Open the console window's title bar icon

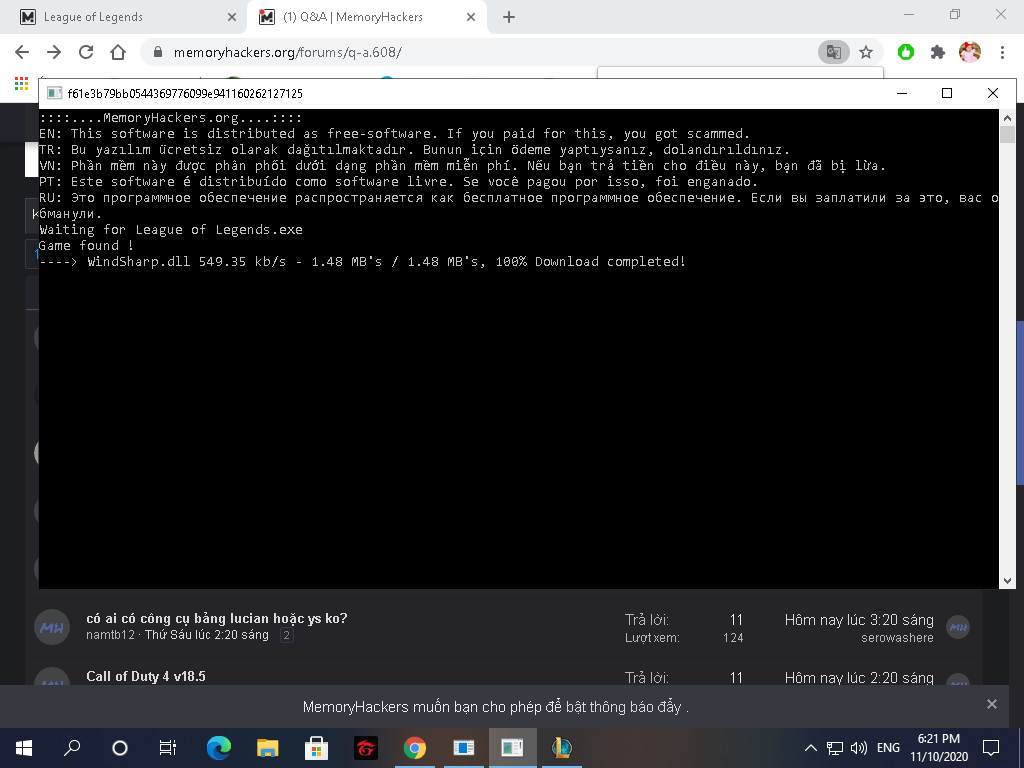click(54, 93)
